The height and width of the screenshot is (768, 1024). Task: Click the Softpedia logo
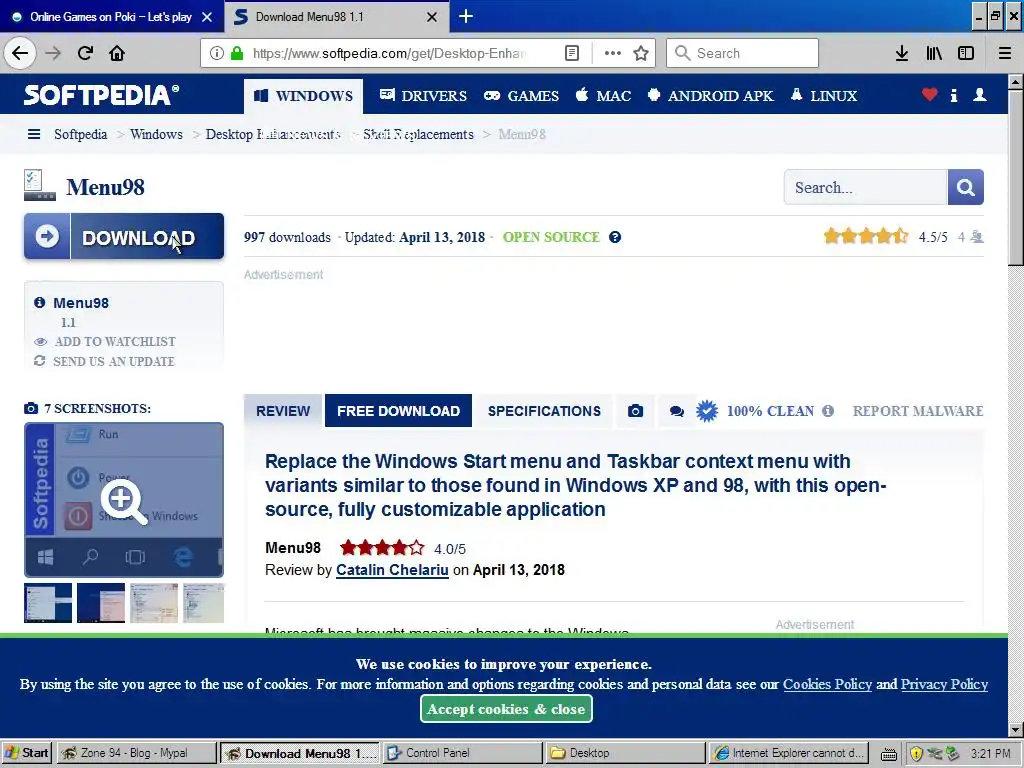[x=101, y=95]
